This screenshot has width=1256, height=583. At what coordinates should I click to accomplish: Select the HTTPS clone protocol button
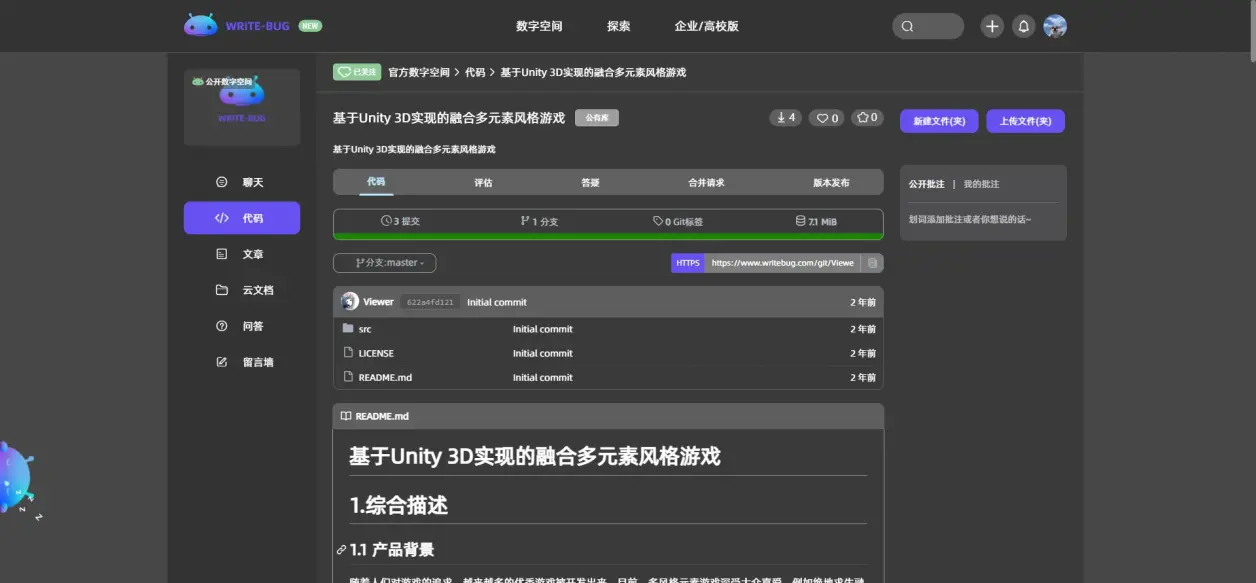coord(688,263)
